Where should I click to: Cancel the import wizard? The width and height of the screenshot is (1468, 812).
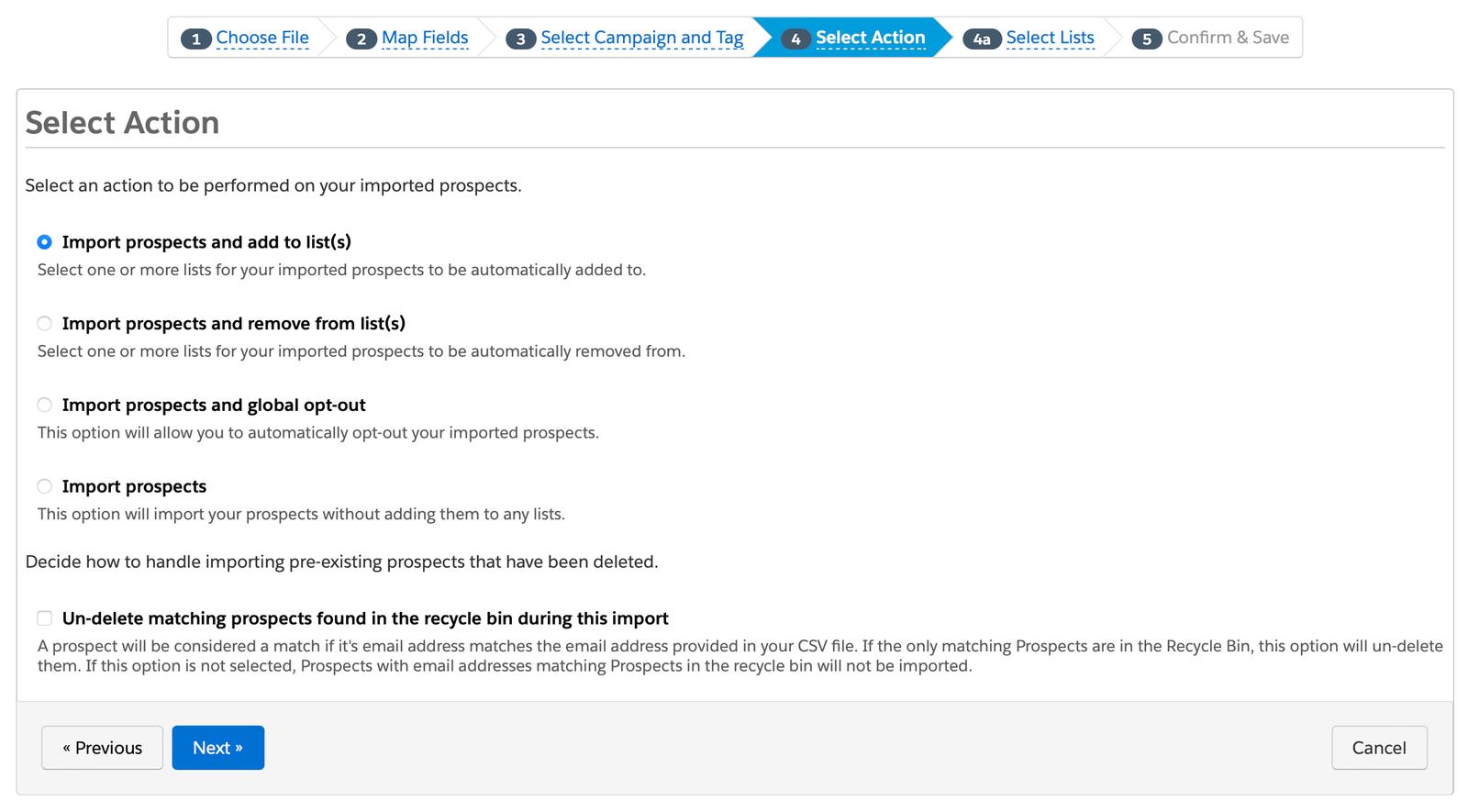[x=1379, y=748]
